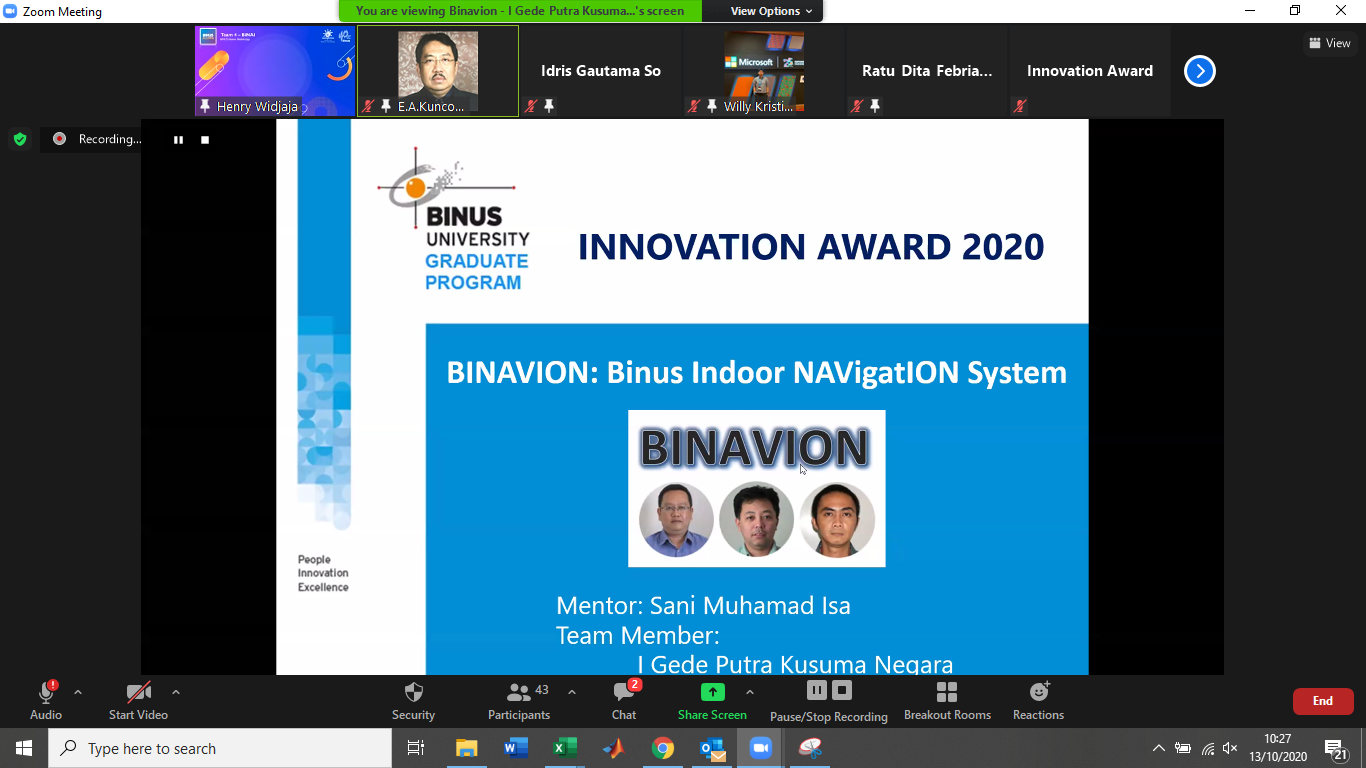Screen dimensions: 1366x768
Task: Select E.A.Kunco video thumbnail
Action: coord(438,71)
